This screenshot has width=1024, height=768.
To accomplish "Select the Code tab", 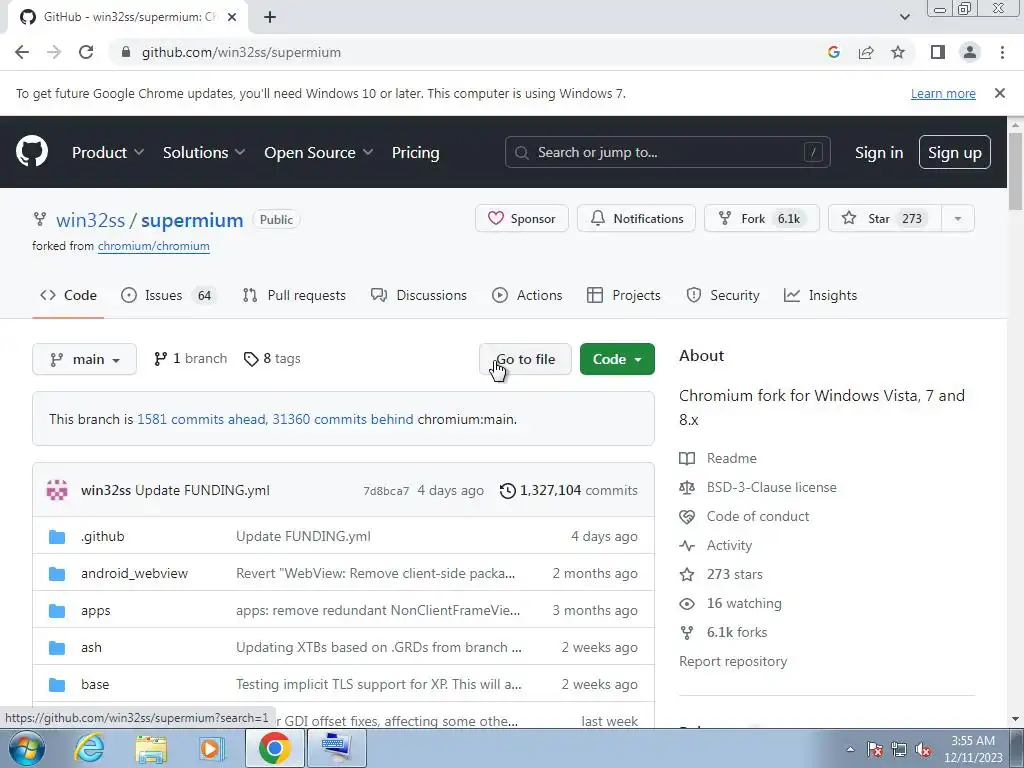I will (x=68, y=295).
